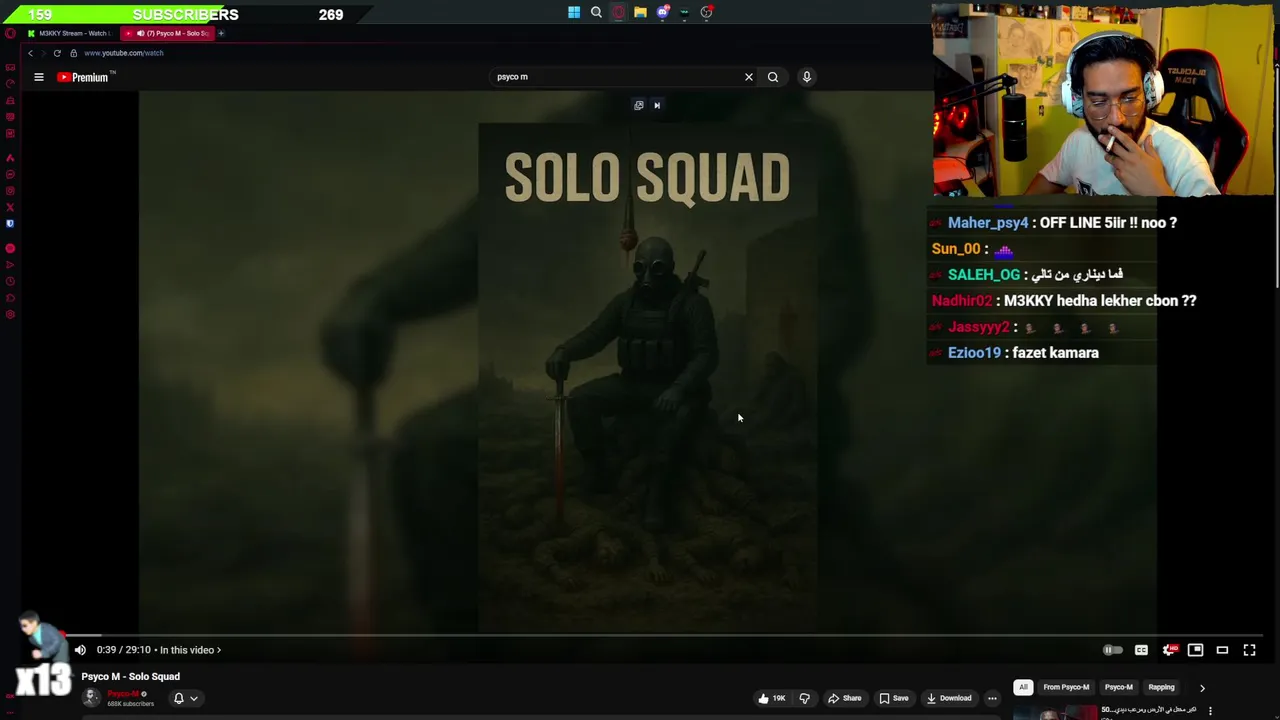Open Instagram in Opera sidebar
This screenshot has height=720, width=1280.
[x=10, y=191]
